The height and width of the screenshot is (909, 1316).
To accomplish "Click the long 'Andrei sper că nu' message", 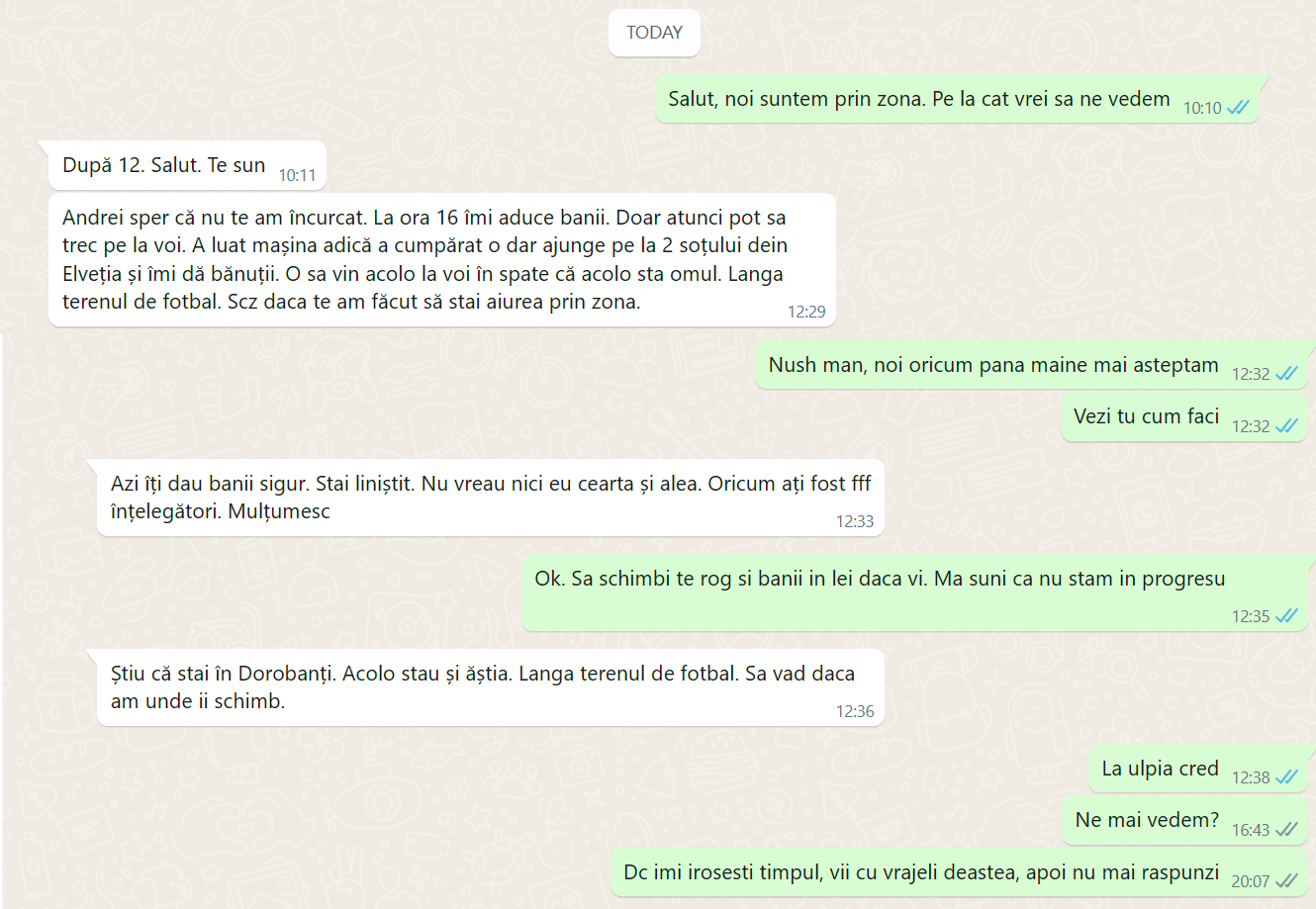I will [x=442, y=259].
